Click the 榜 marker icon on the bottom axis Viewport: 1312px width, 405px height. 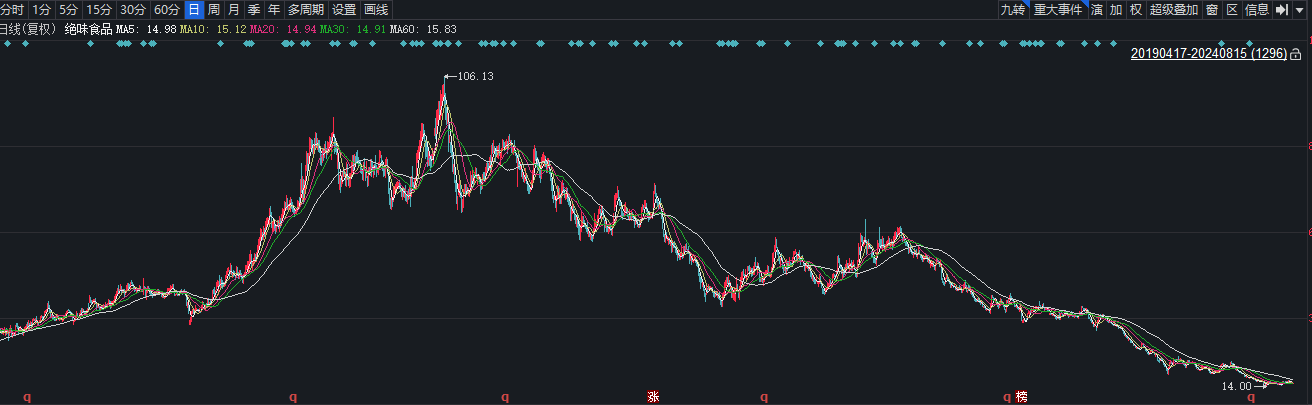pyautogui.click(x=1021, y=397)
